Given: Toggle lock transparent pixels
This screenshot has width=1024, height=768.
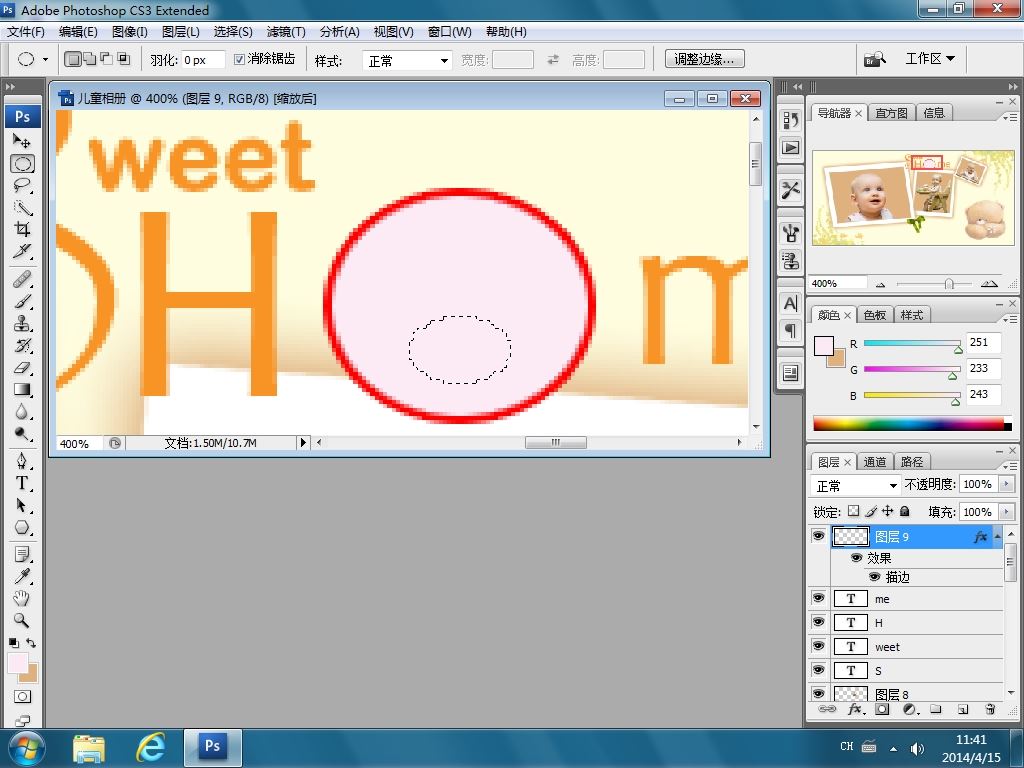Looking at the screenshot, I should (854, 511).
